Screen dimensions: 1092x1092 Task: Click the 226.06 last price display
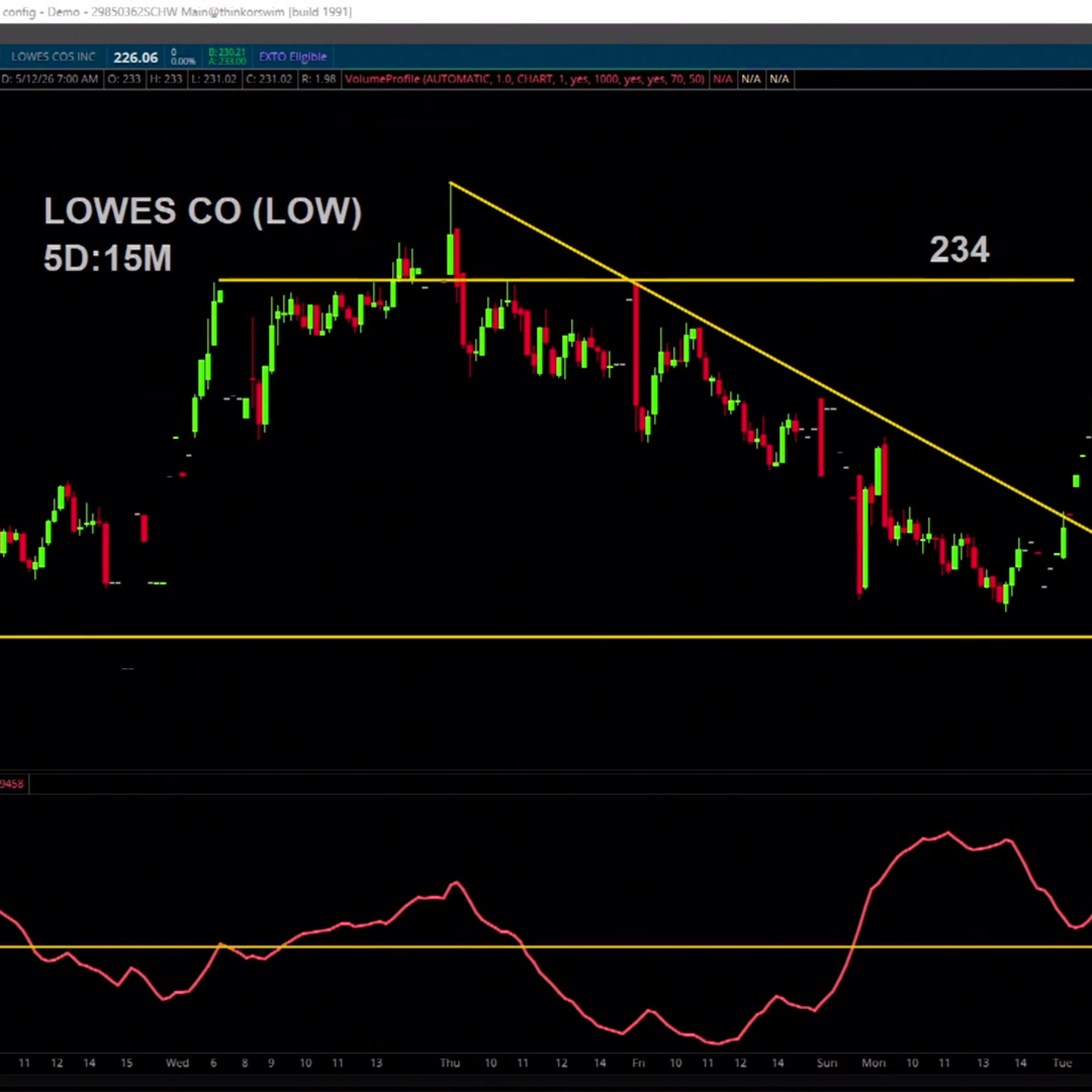136,57
